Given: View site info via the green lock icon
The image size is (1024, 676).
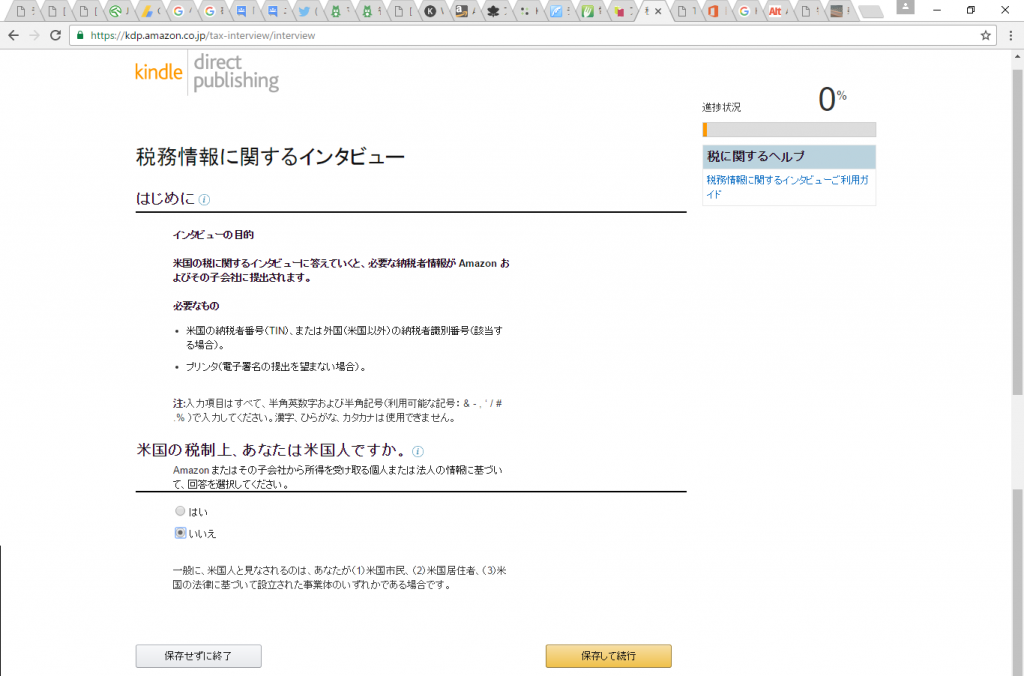Looking at the screenshot, I should pos(80,35).
